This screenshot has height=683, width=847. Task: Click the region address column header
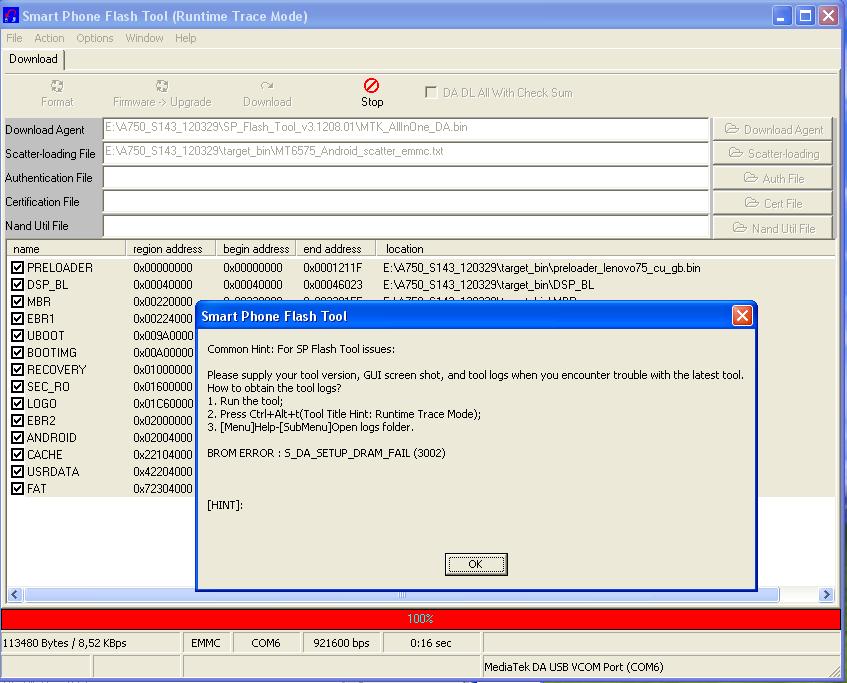pyautogui.click(x=171, y=249)
